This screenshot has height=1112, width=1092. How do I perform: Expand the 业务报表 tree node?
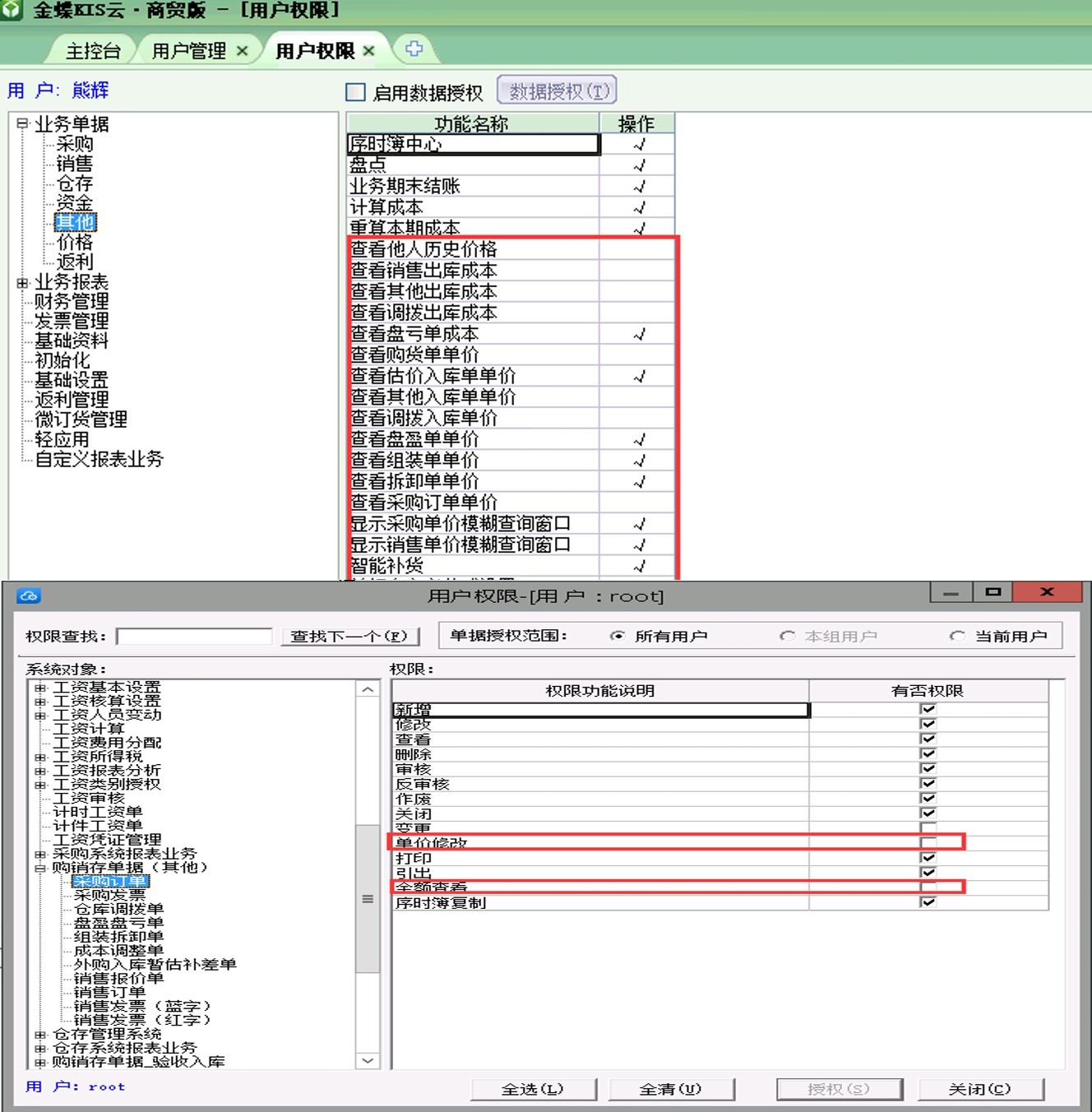point(22,282)
